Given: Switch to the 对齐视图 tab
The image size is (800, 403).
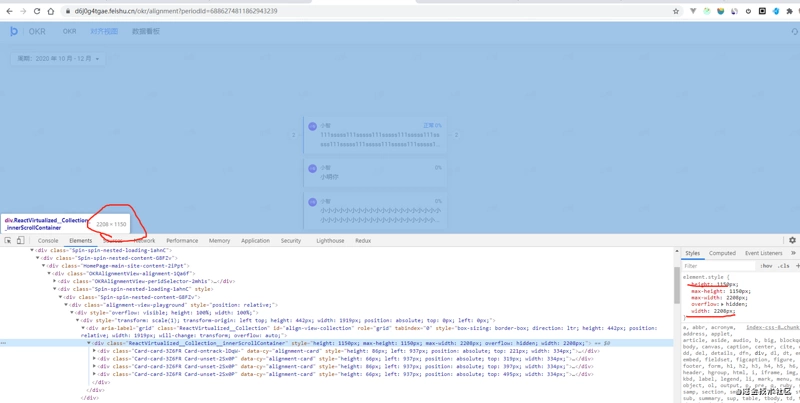Looking at the screenshot, I should 104,31.
